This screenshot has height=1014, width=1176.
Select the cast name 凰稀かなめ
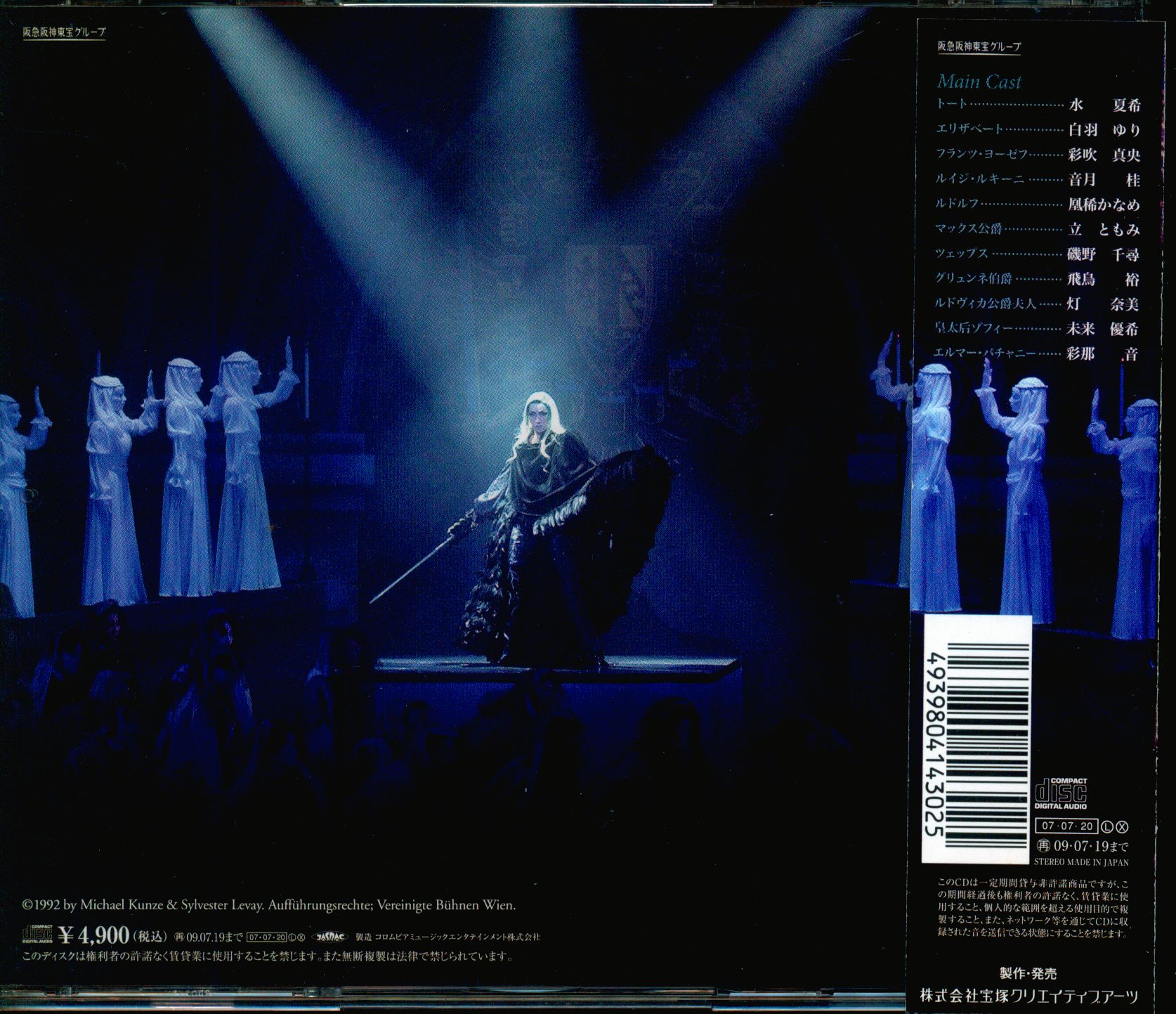(x=1104, y=204)
